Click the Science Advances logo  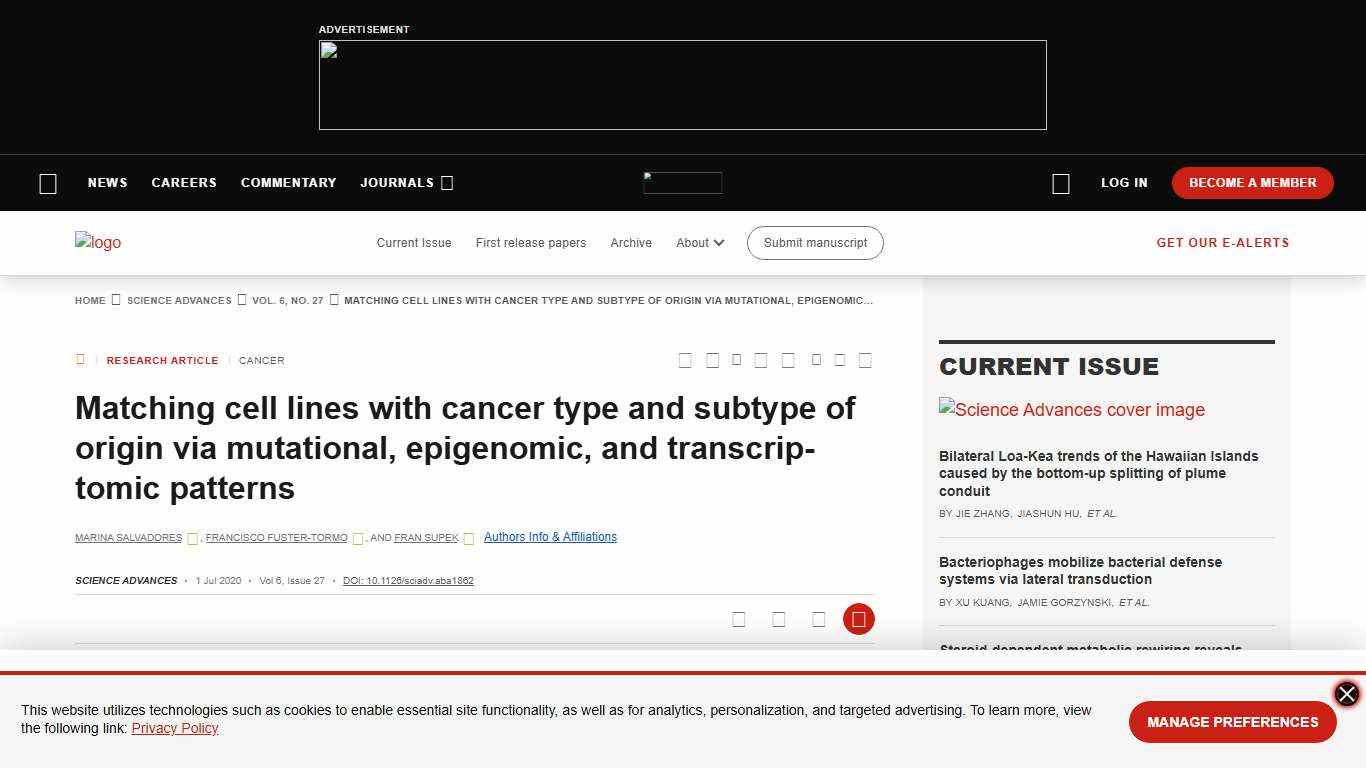(x=98, y=242)
